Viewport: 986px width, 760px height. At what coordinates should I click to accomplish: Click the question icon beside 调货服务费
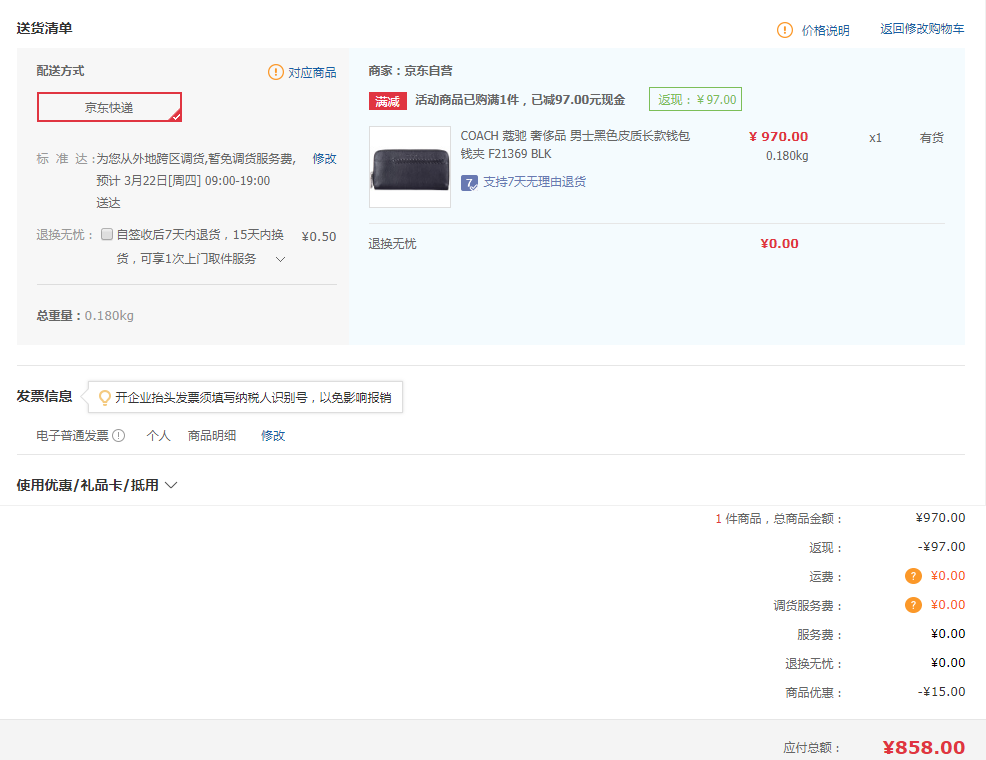[x=913, y=605]
